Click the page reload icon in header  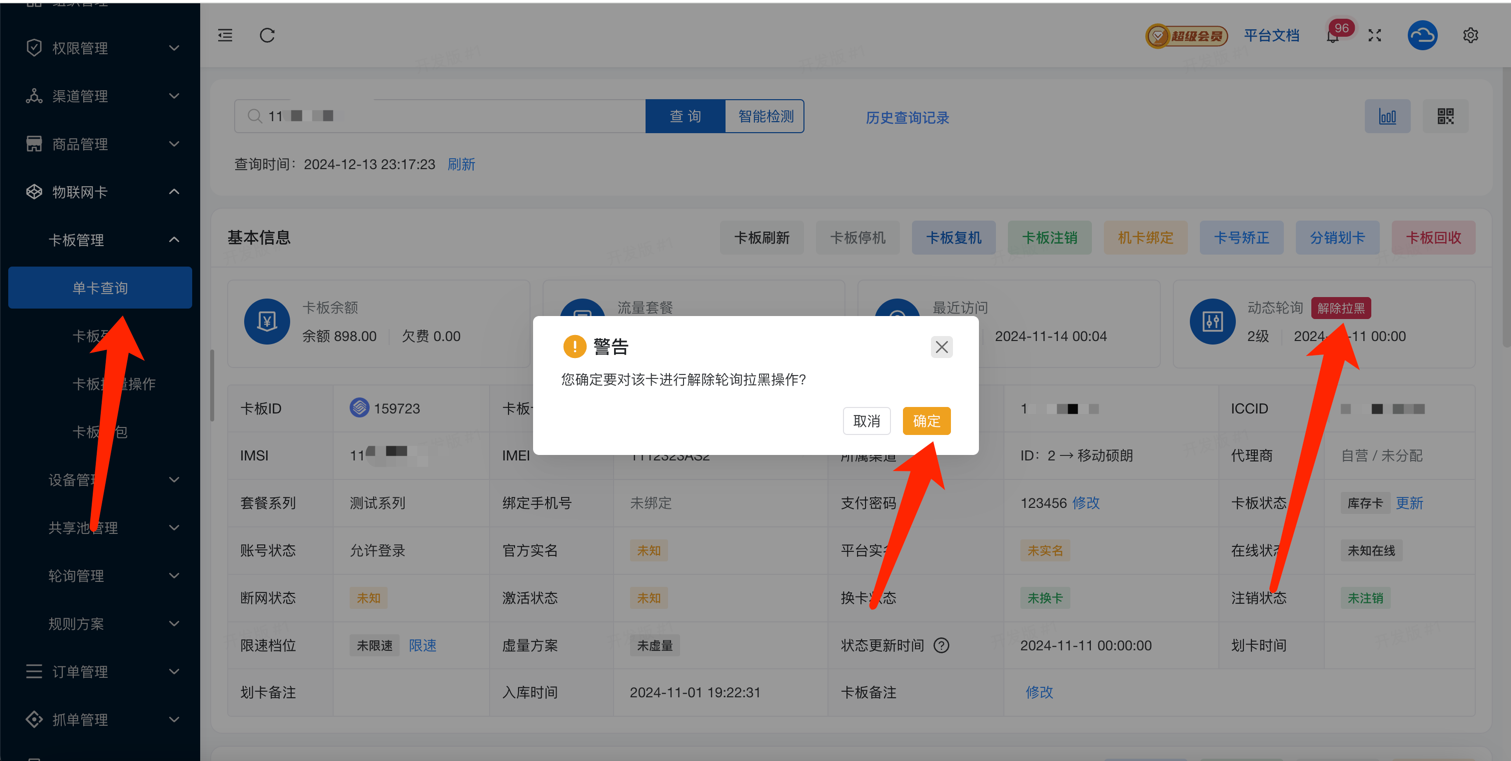[267, 35]
